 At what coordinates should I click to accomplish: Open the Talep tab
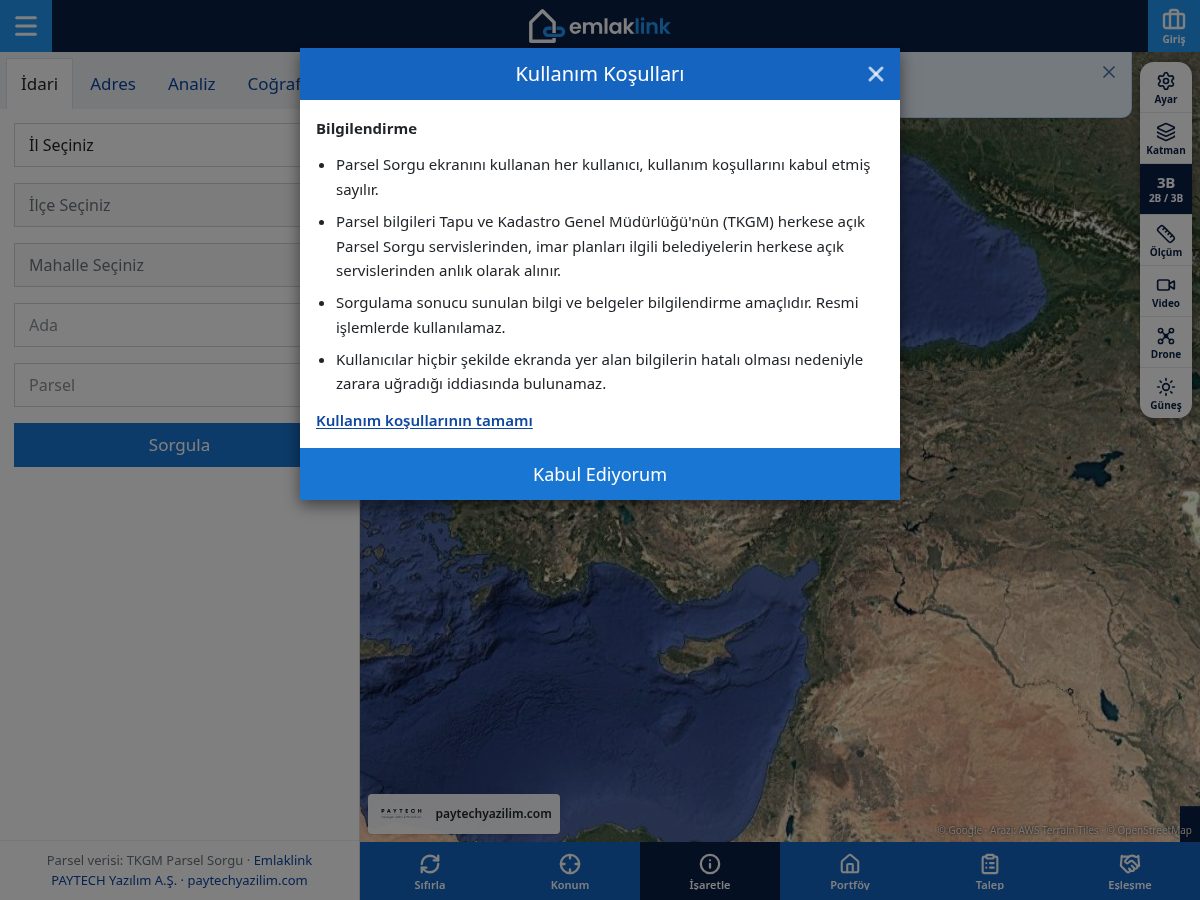tap(990, 871)
